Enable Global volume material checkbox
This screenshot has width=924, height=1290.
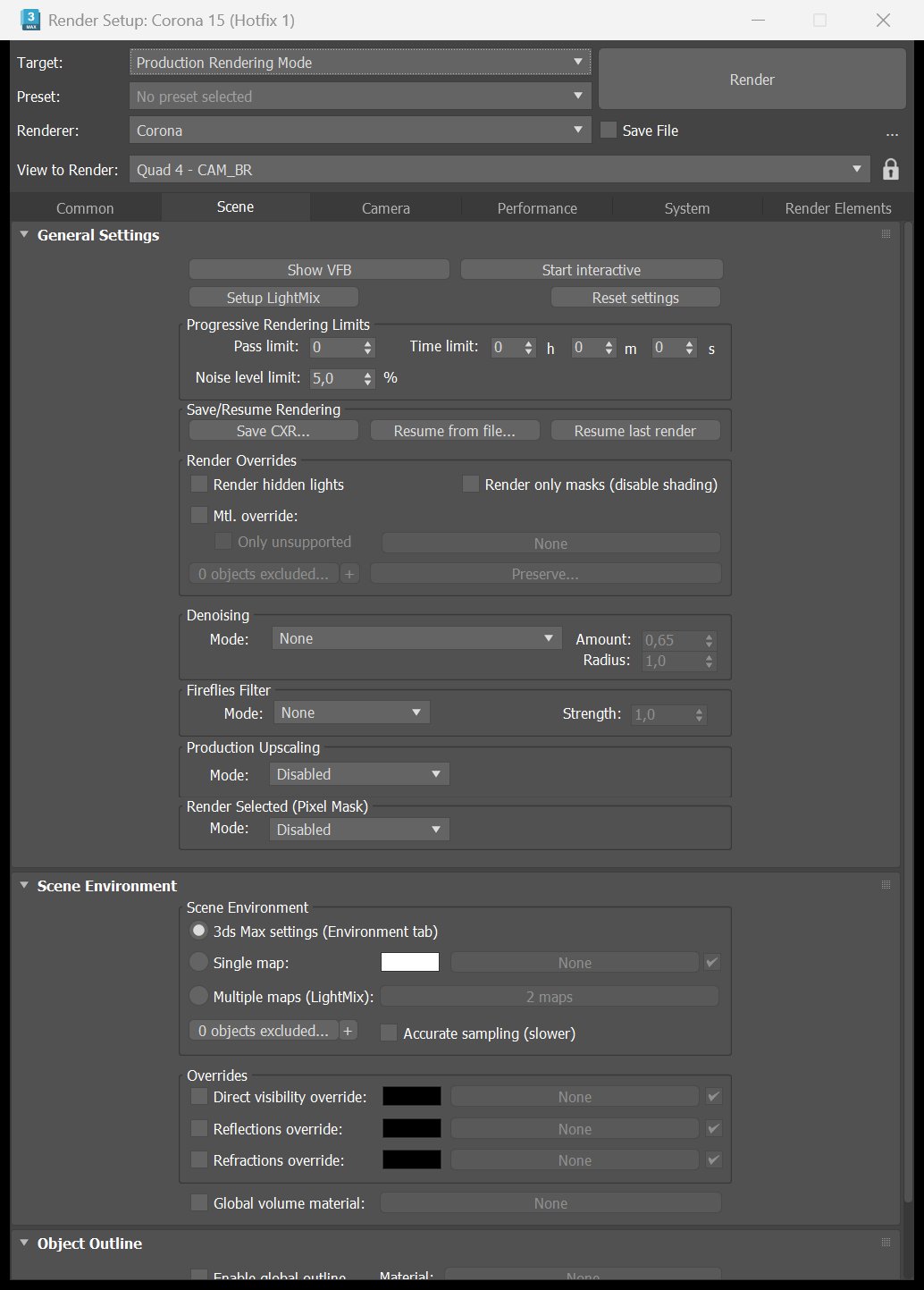tap(199, 1202)
